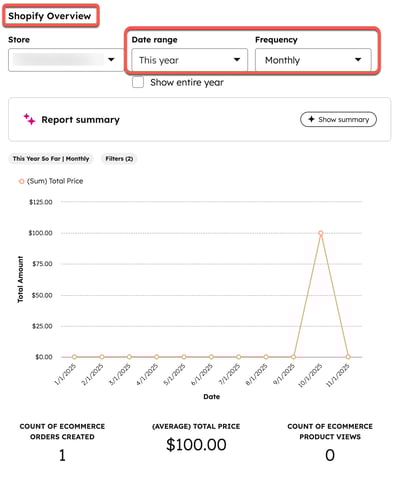The width and height of the screenshot is (400, 478).
Task: Toggle the (Sum) Total Price legend item
Action: click(x=51, y=181)
